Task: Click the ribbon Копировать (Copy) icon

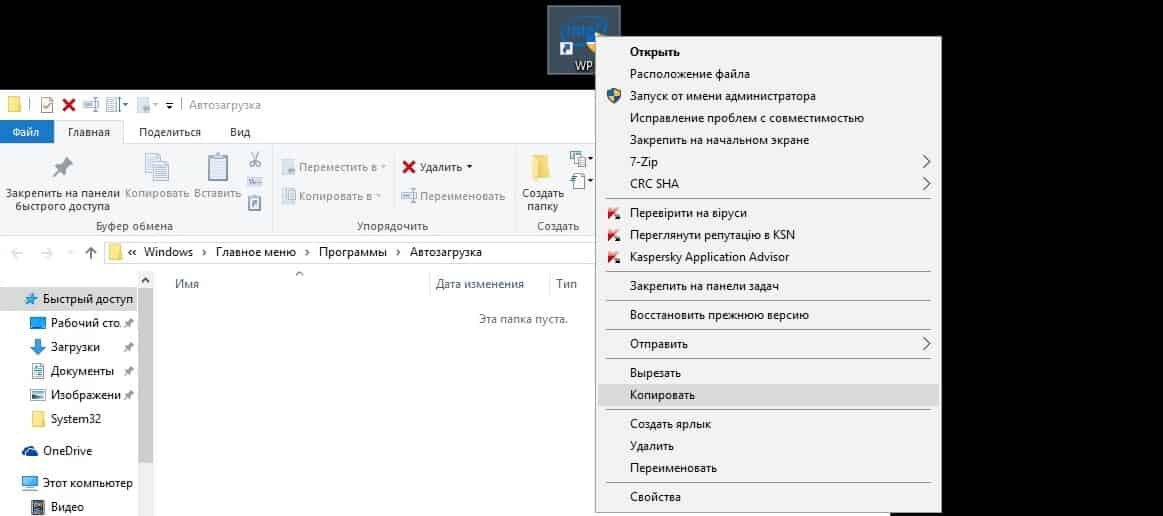Action: click(157, 168)
